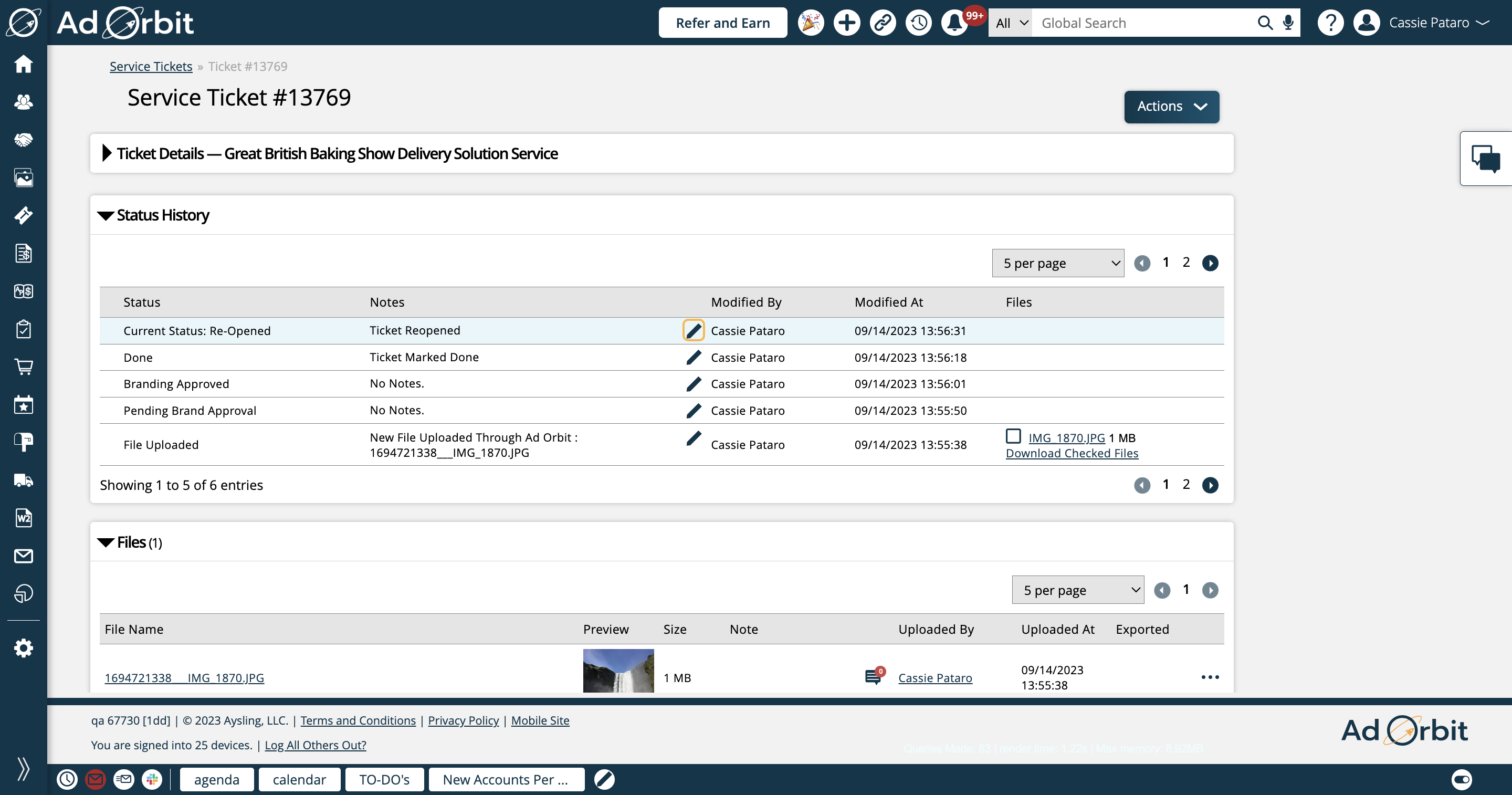The image size is (1512, 795).
Task: Click the add/plus icon in the top bar
Action: click(846, 22)
